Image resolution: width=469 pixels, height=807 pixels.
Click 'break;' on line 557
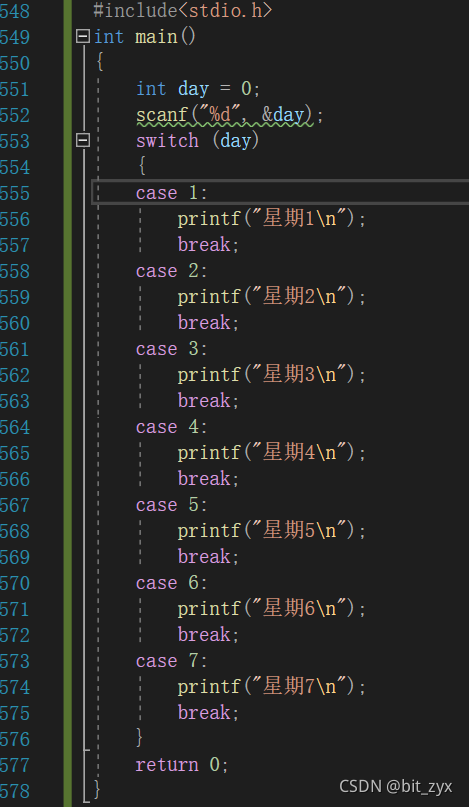tap(209, 244)
